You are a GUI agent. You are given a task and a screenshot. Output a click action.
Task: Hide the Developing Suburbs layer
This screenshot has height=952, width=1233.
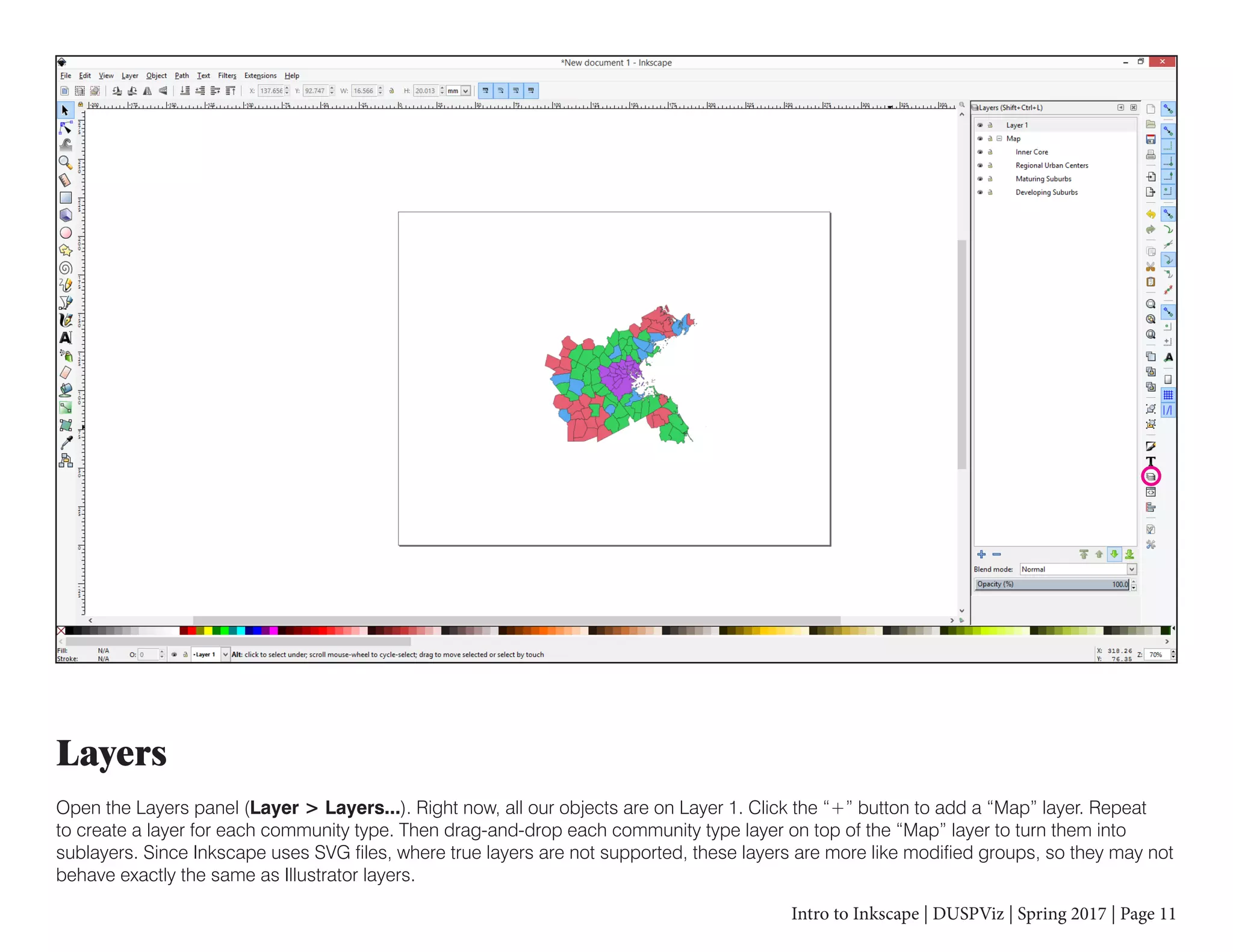[x=980, y=193]
